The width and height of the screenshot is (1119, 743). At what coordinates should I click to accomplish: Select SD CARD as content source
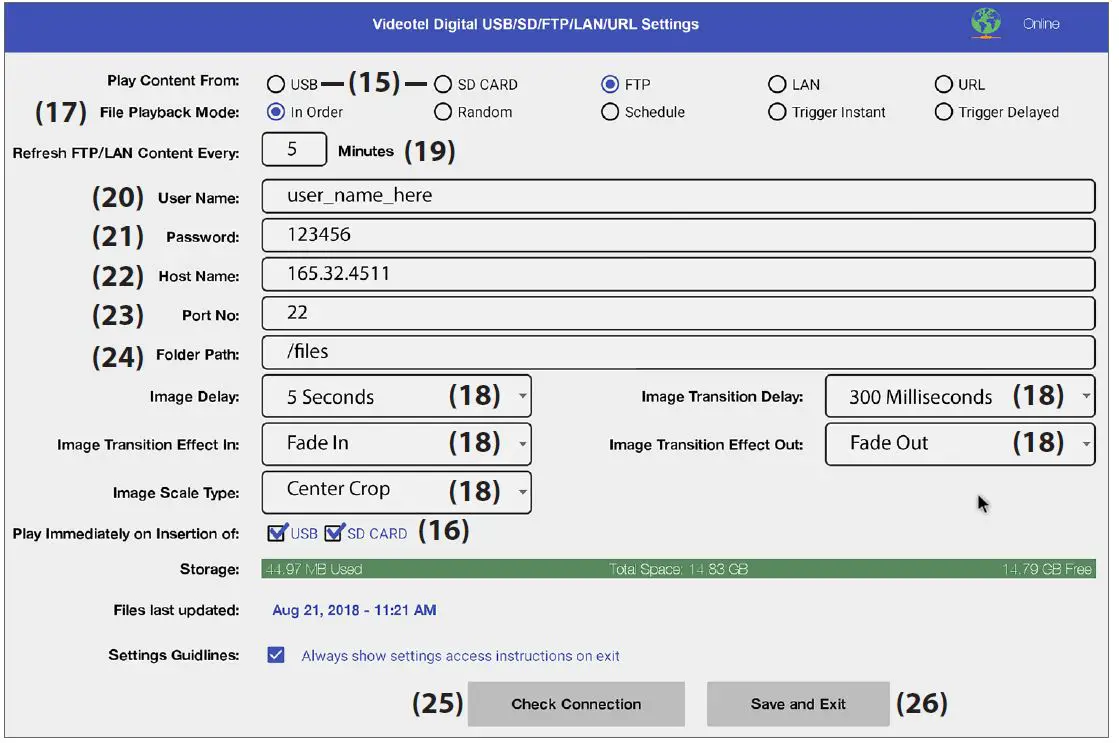[443, 85]
